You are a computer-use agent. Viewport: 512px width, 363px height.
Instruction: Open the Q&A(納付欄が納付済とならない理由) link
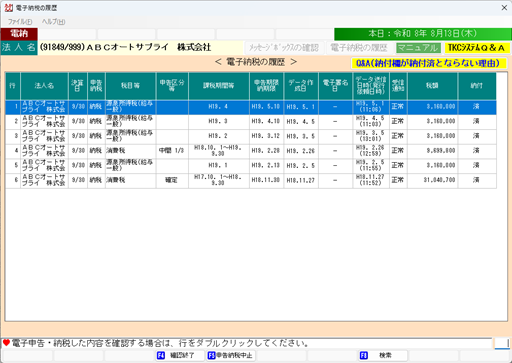pos(429,63)
